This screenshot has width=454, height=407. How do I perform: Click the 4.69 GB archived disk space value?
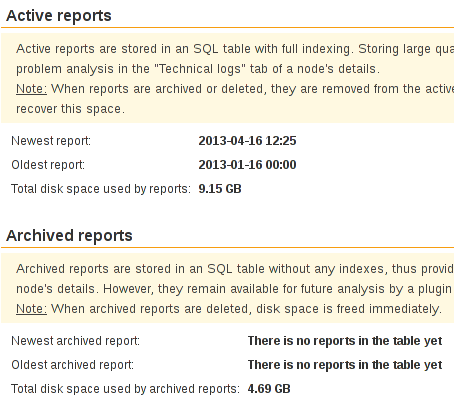[269, 389]
